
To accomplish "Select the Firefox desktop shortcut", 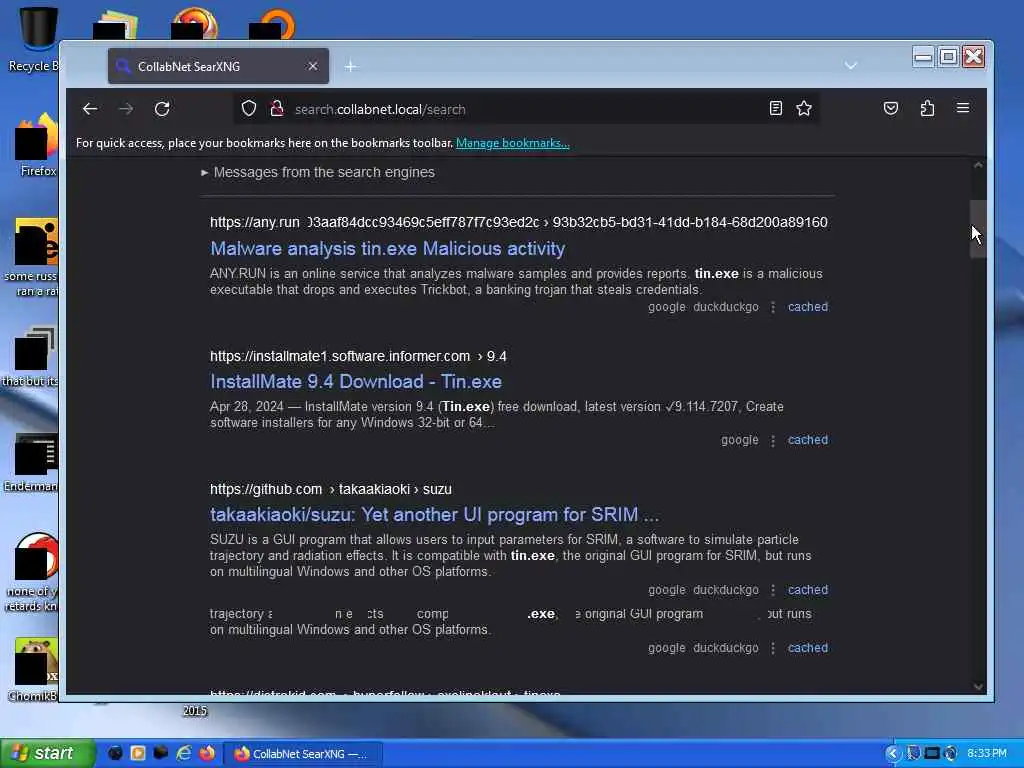I will tap(35, 145).
